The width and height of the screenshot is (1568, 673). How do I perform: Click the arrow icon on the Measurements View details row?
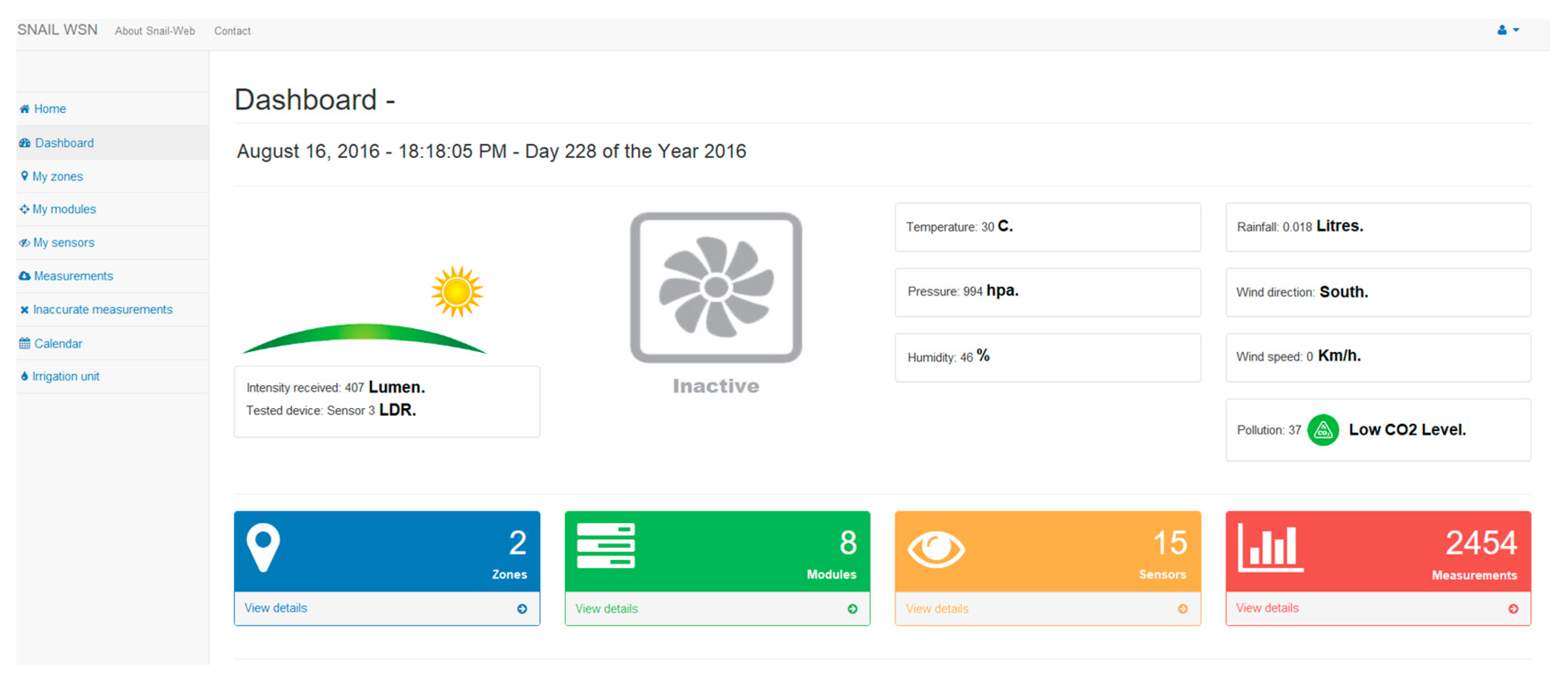(1512, 608)
